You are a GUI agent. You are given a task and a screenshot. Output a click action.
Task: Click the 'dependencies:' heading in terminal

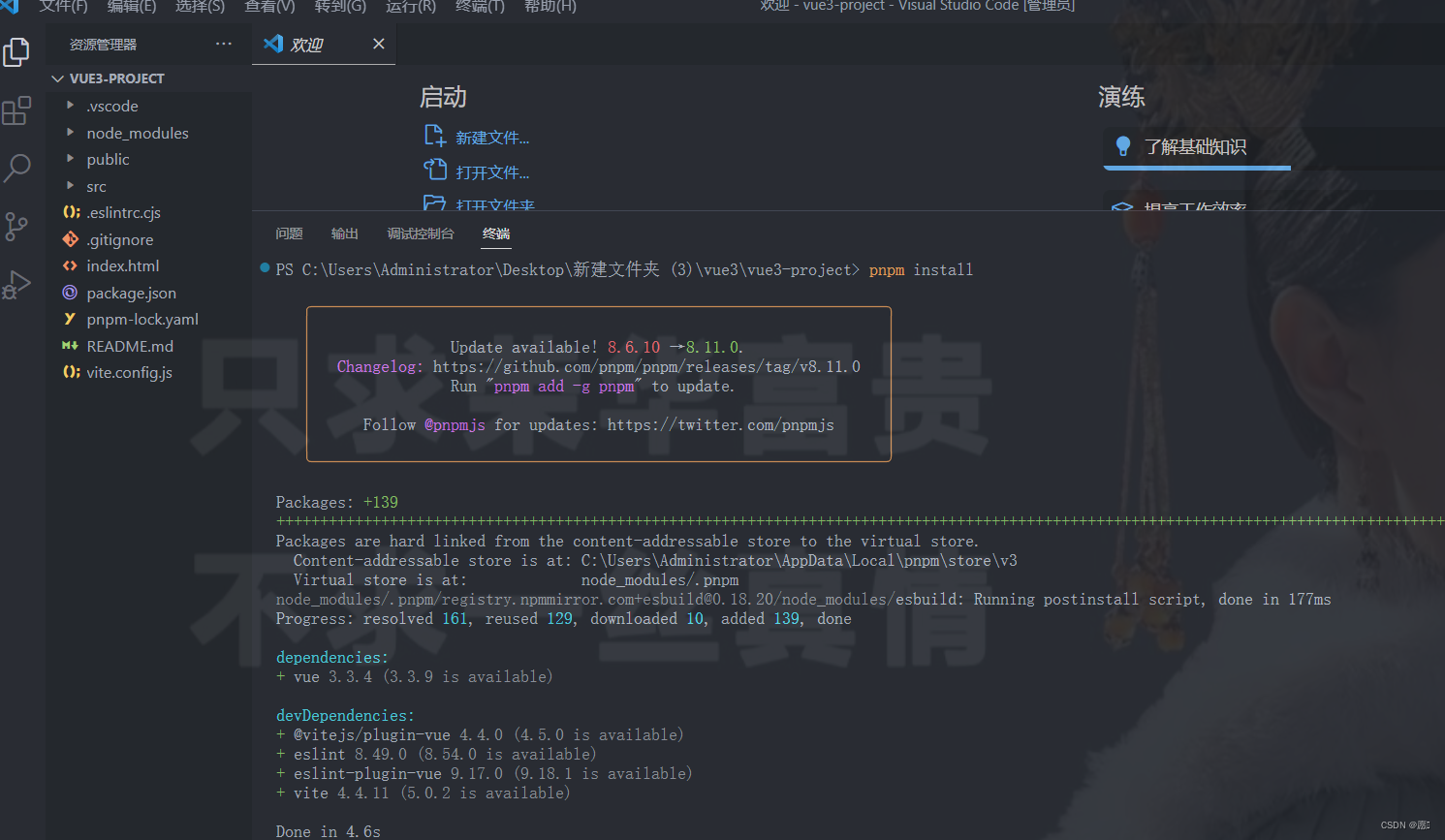pyautogui.click(x=331, y=657)
